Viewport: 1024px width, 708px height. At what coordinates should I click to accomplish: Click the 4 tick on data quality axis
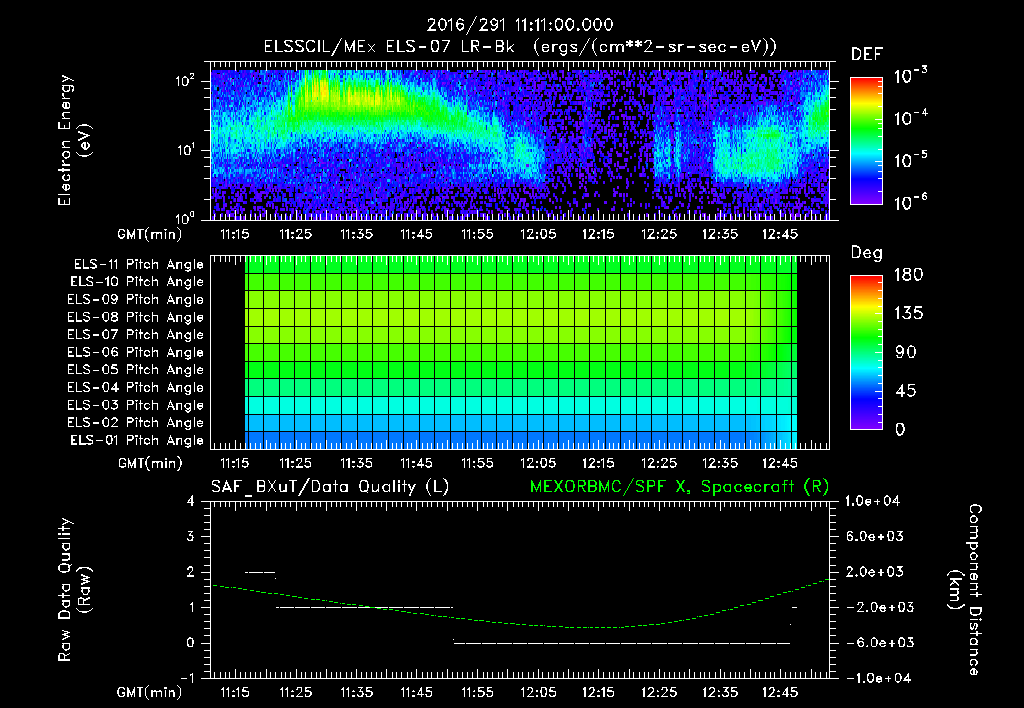191,501
